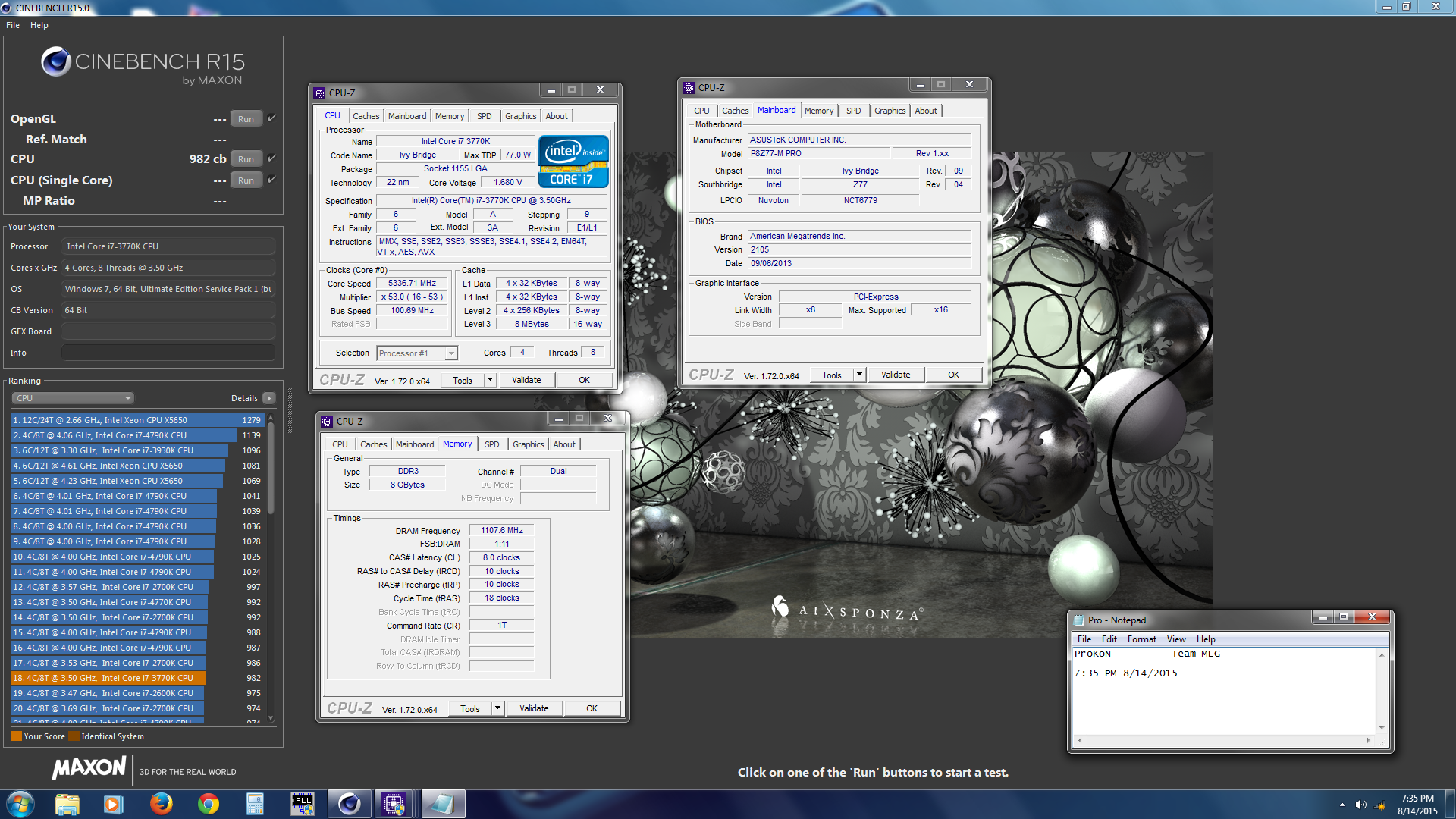The width and height of the screenshot is (1456, 819).
Task: Open About tab in CPU-Z CPU window
Action: [557, 116]
